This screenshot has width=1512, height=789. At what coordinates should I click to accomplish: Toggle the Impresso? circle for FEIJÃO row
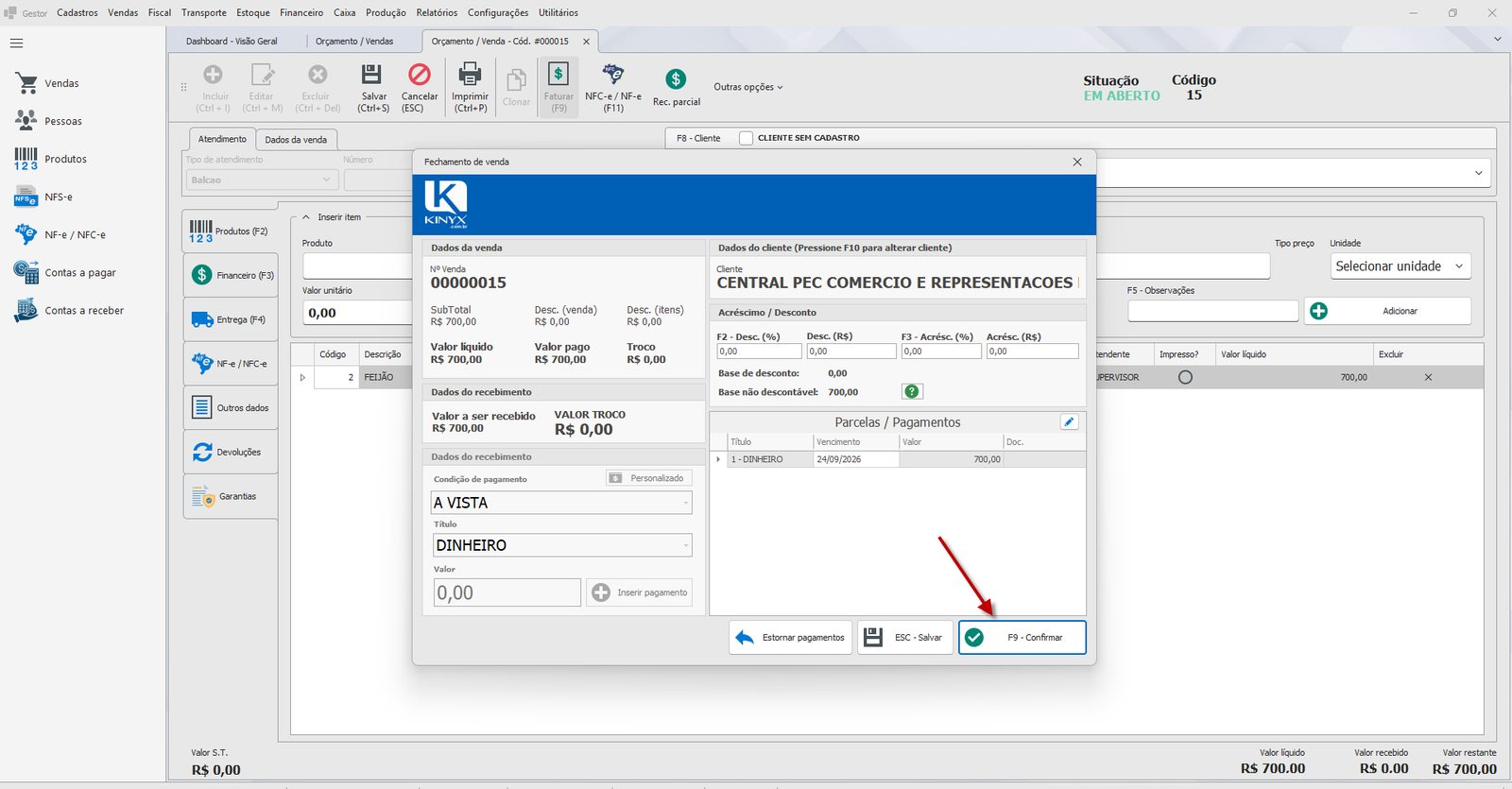(x=1185, y=377)
